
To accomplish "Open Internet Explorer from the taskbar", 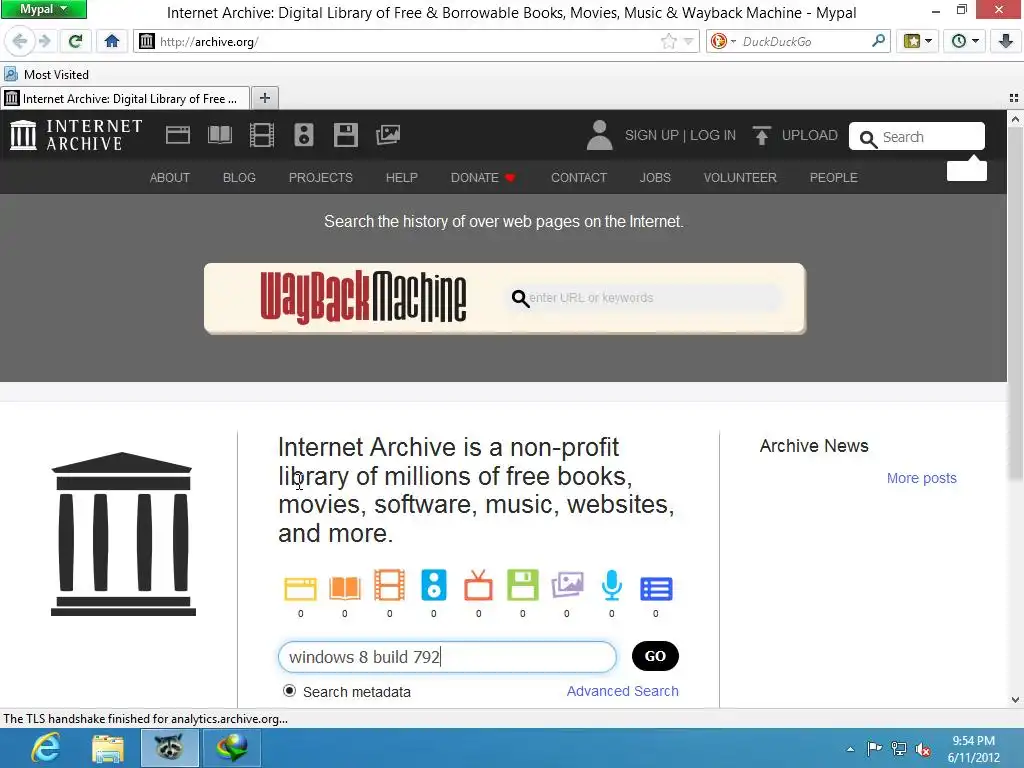I will click(46, 748).
